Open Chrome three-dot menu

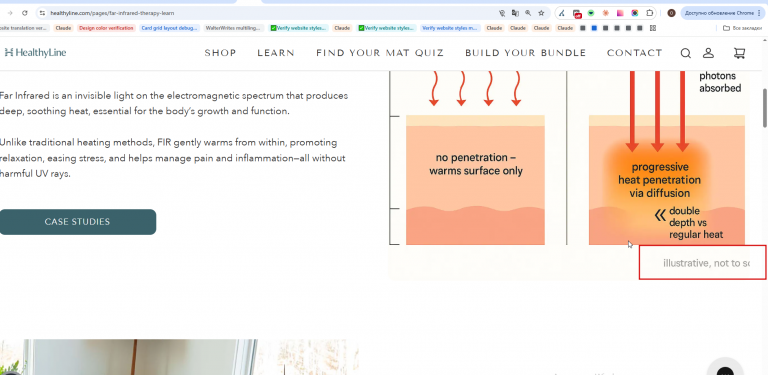[760, 13]
